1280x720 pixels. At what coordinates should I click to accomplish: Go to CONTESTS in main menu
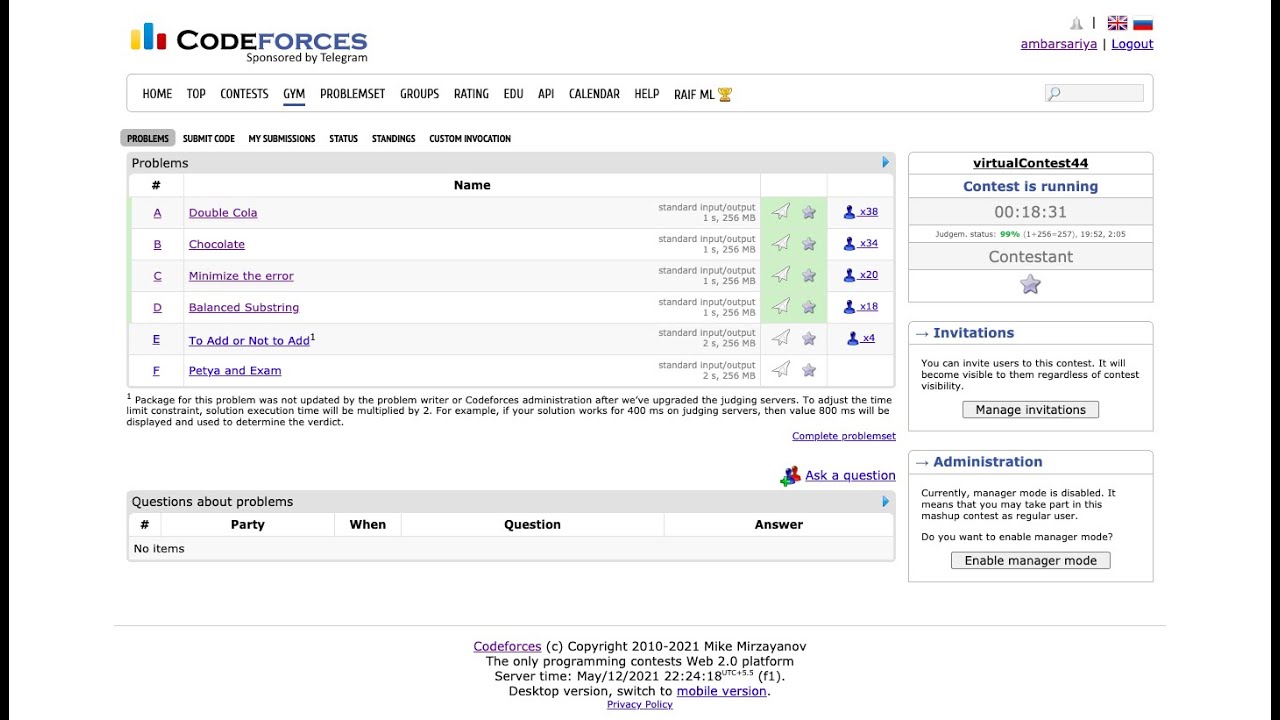tap(244, 94)
